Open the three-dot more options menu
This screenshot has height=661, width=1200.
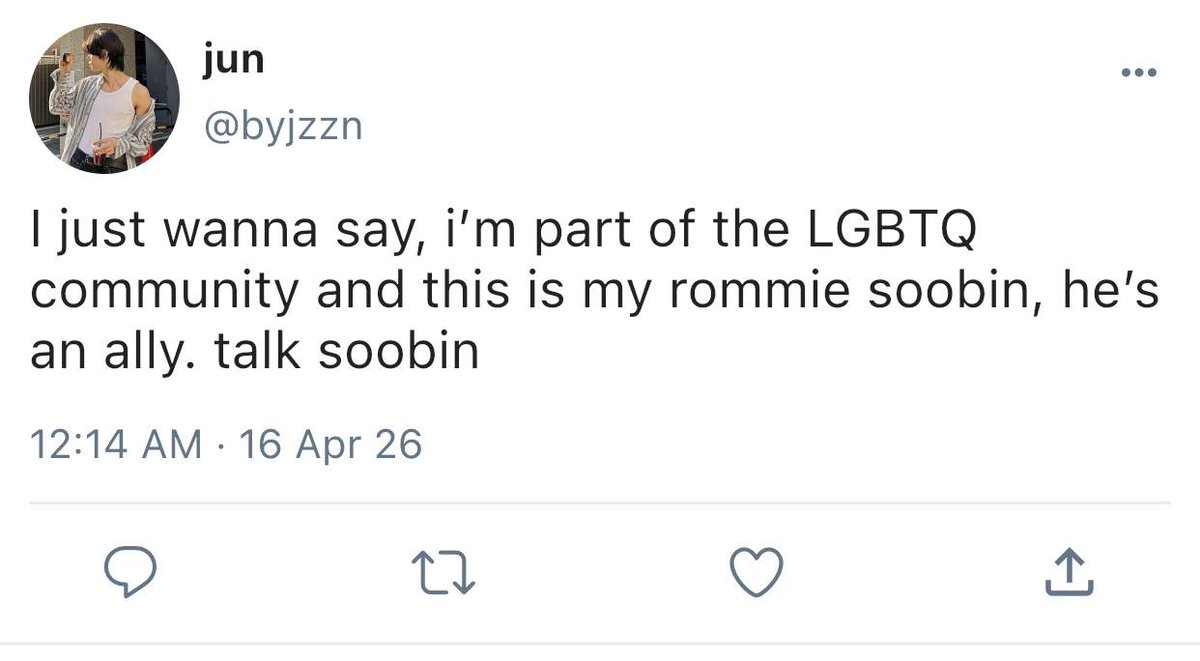point(1139,73)
